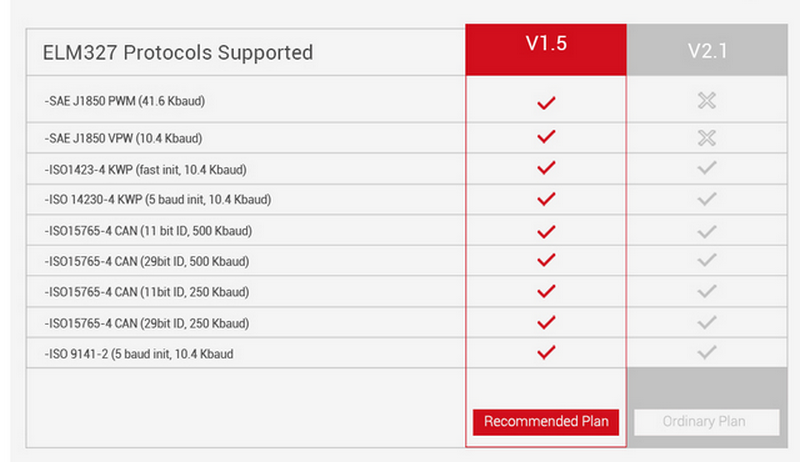
Task: Select the V1.5 column header
Action: click(x=546, y=47)
